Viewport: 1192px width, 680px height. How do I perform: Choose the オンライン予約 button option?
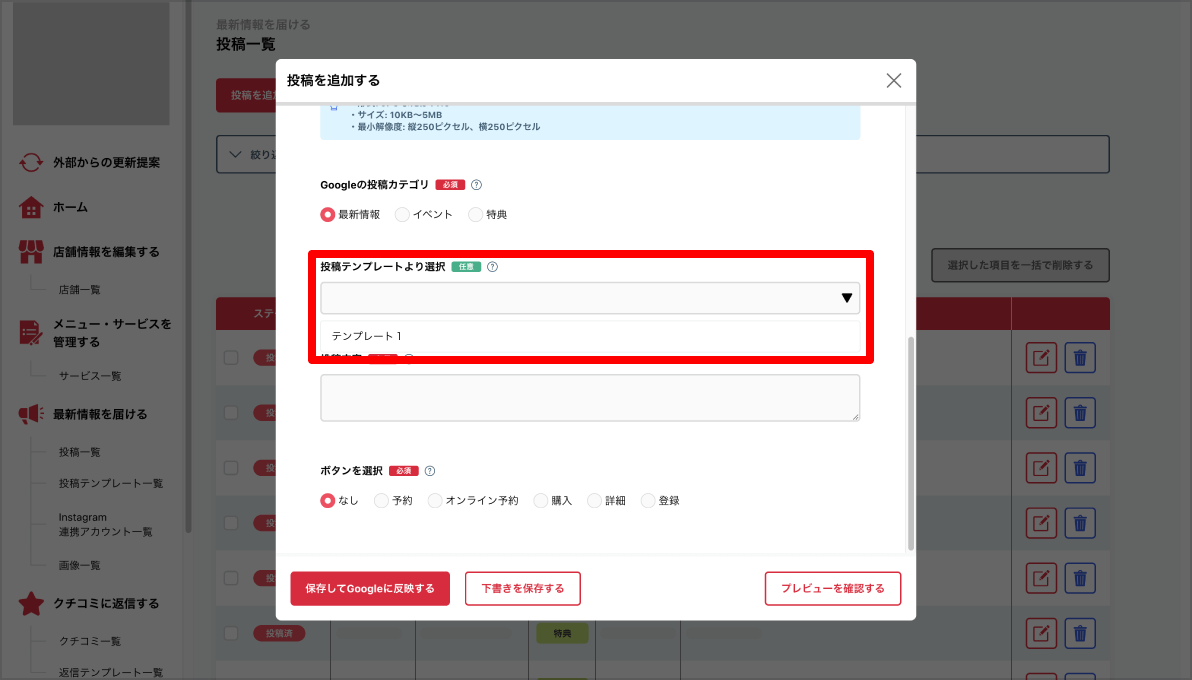[435, 501]
